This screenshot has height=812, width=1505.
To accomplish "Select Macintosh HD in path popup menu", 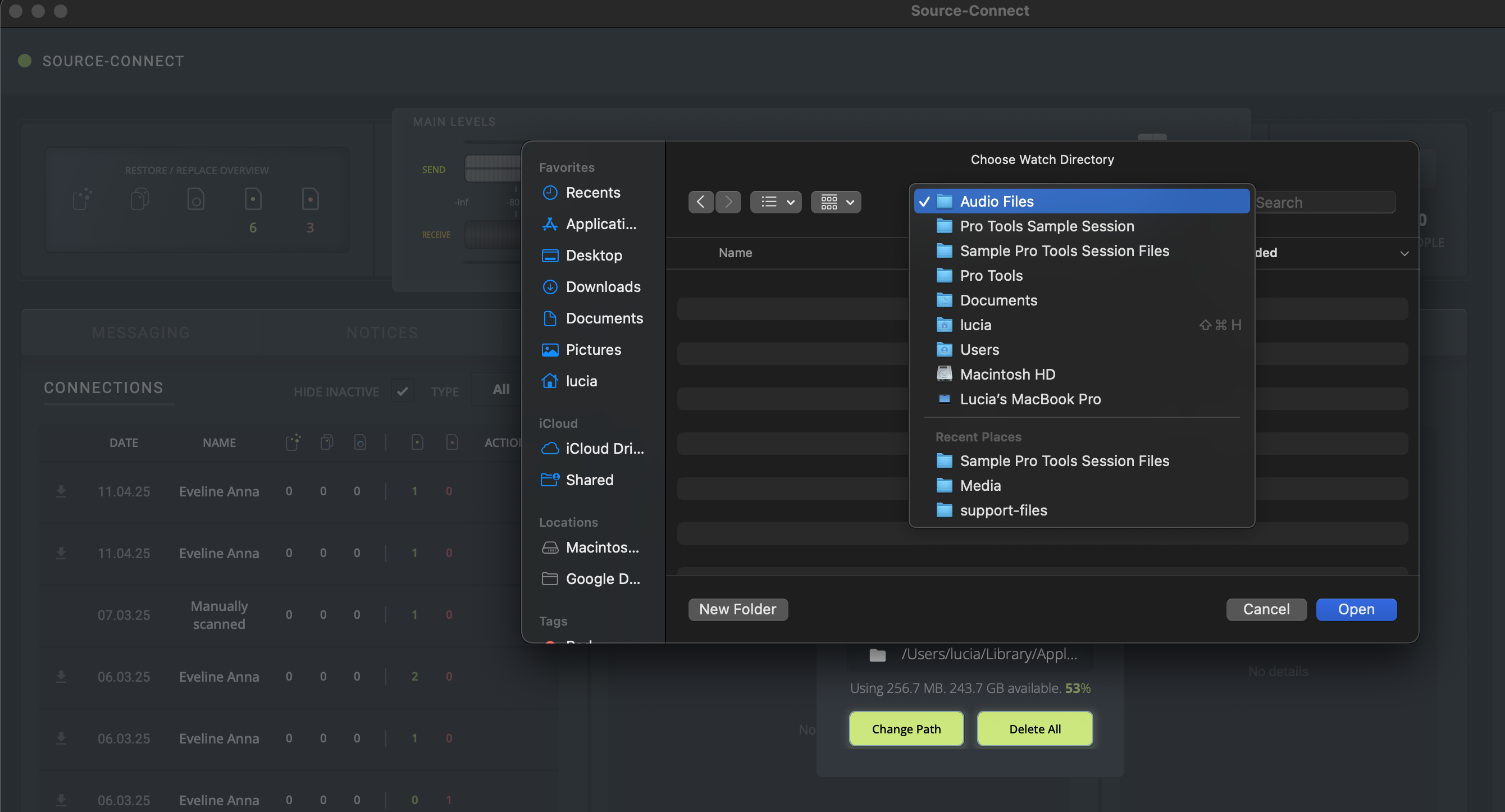I will click(x=1007, y=375).
